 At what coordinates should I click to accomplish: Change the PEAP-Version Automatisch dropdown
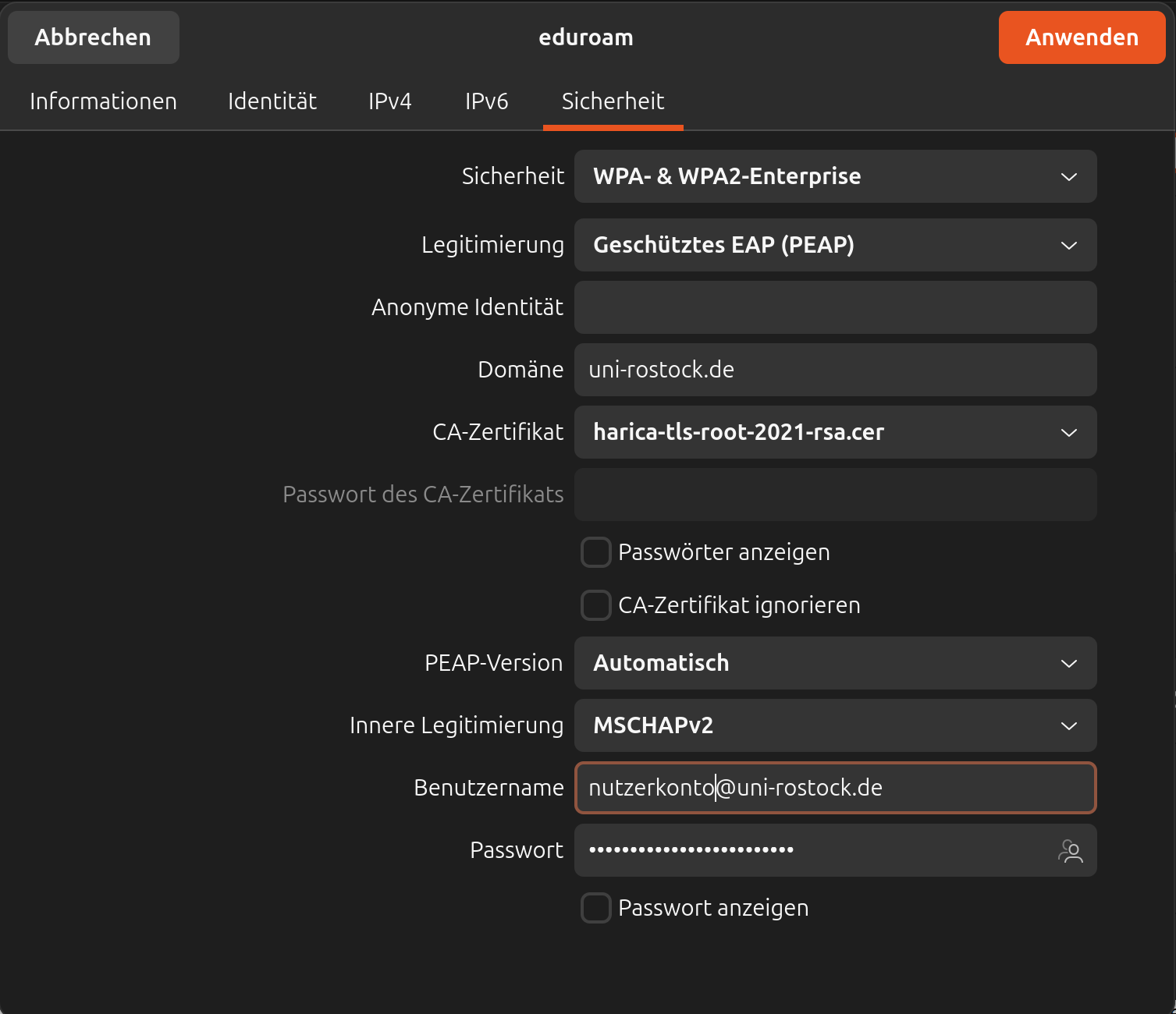click(x=835, y=663)
